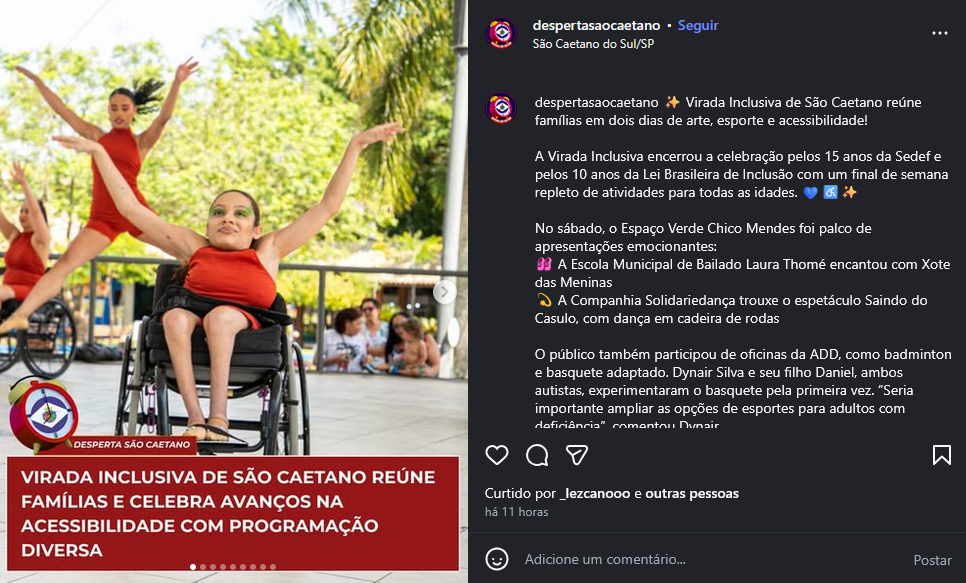Advance carousel with next arrow

point(444,292)
